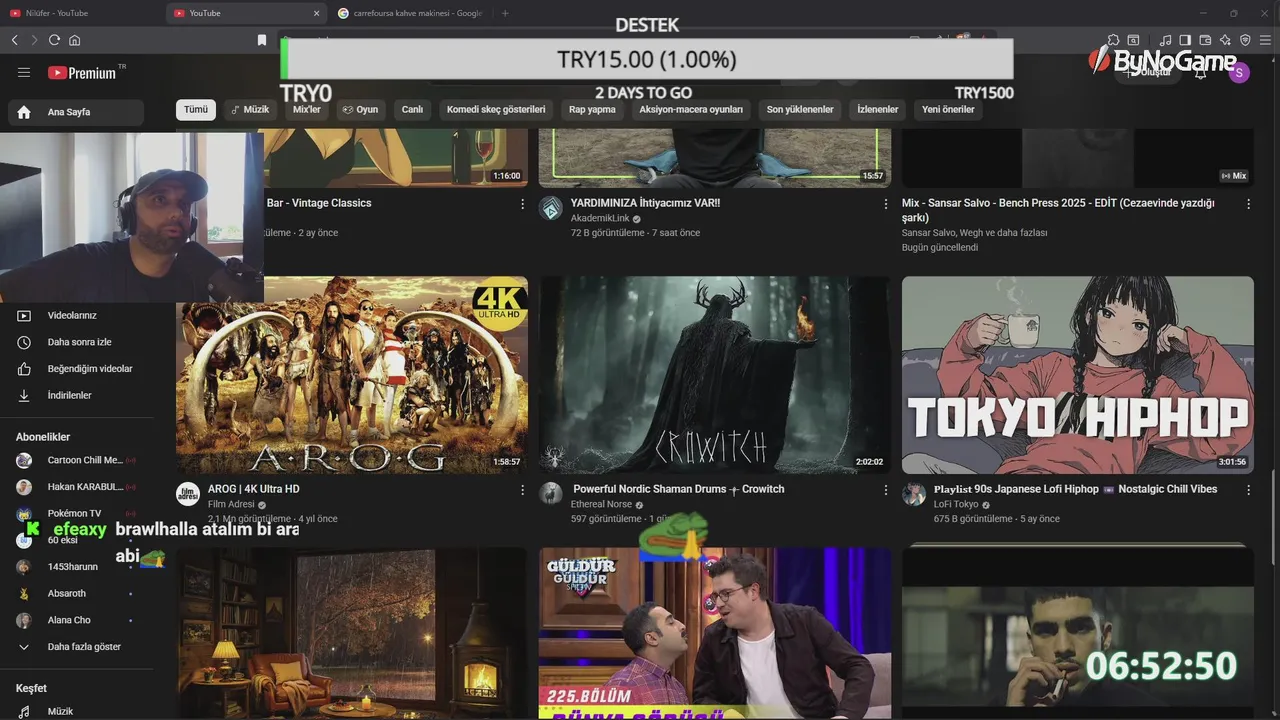Viewport: 1280px width, 720px height.
Task: Select the Oyun filter chip
Action: tap(360, 110)
